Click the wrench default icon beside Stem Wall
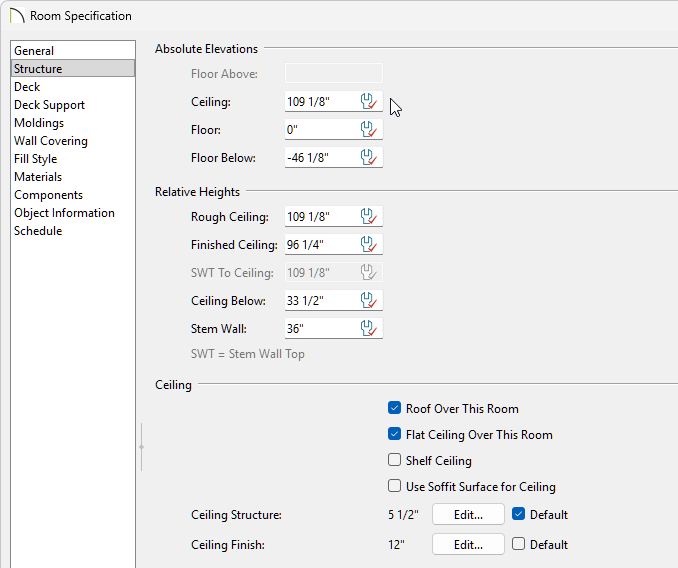Screen dimensions: 678x568 369,329
